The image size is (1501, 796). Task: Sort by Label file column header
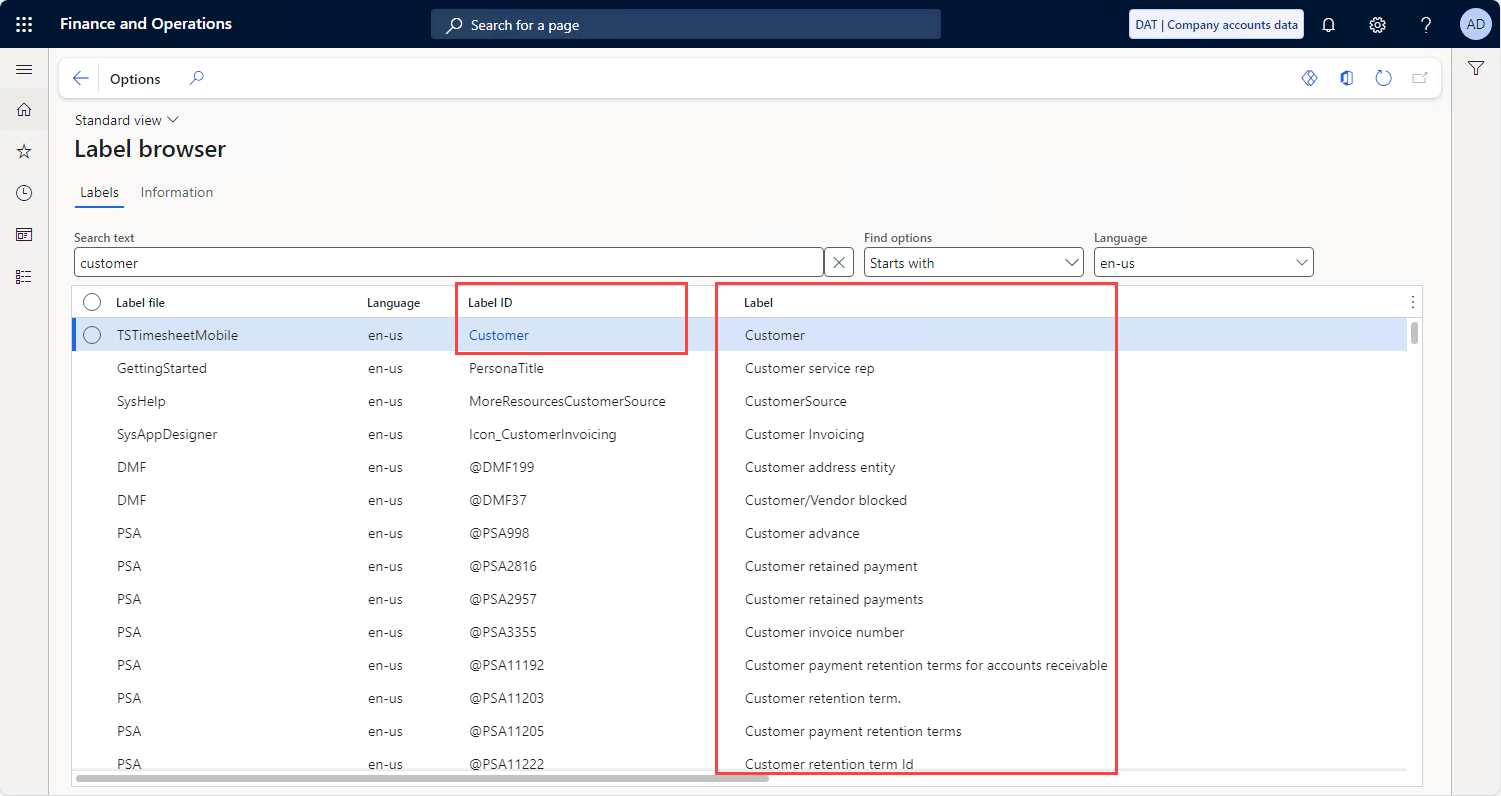[140, 303]
